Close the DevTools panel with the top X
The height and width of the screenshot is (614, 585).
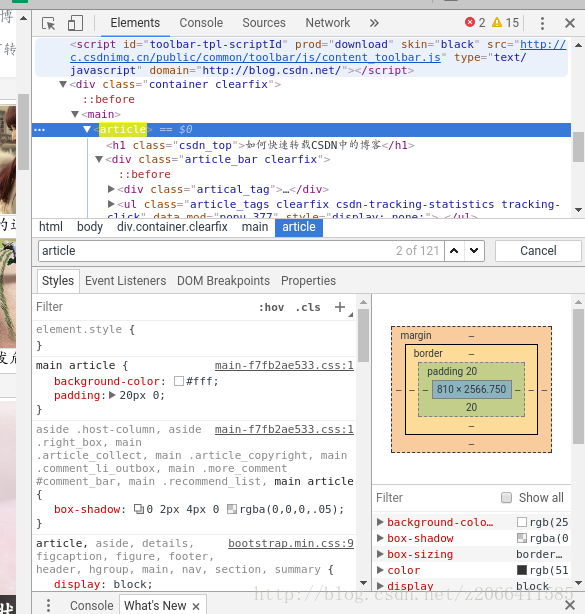point(570,23)
